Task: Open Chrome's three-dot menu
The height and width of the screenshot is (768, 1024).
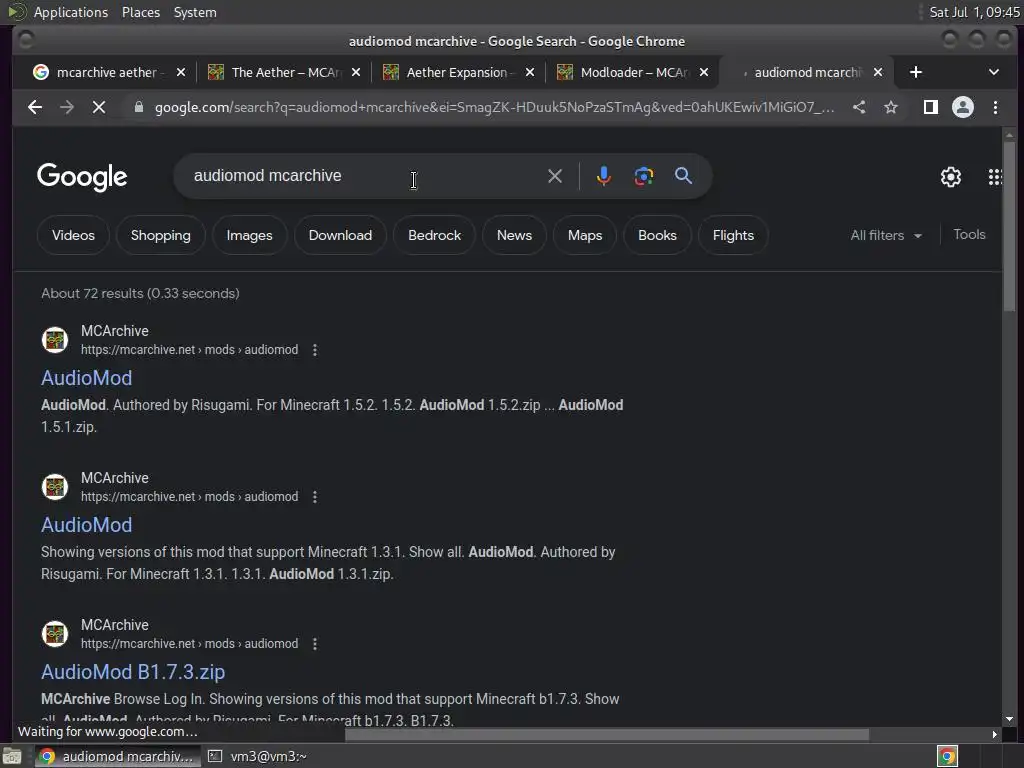Action: [995, 107]
